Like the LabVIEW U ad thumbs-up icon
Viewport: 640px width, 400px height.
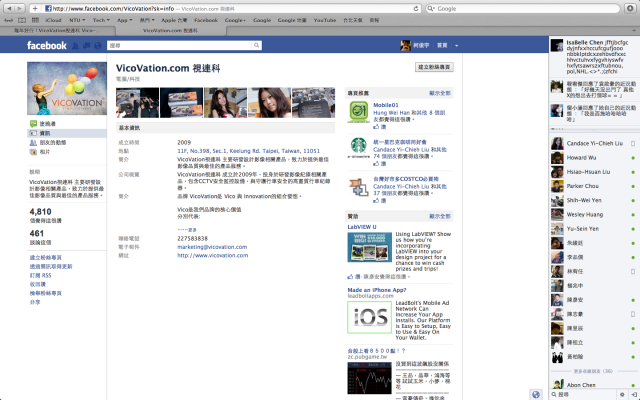[350, 276]
